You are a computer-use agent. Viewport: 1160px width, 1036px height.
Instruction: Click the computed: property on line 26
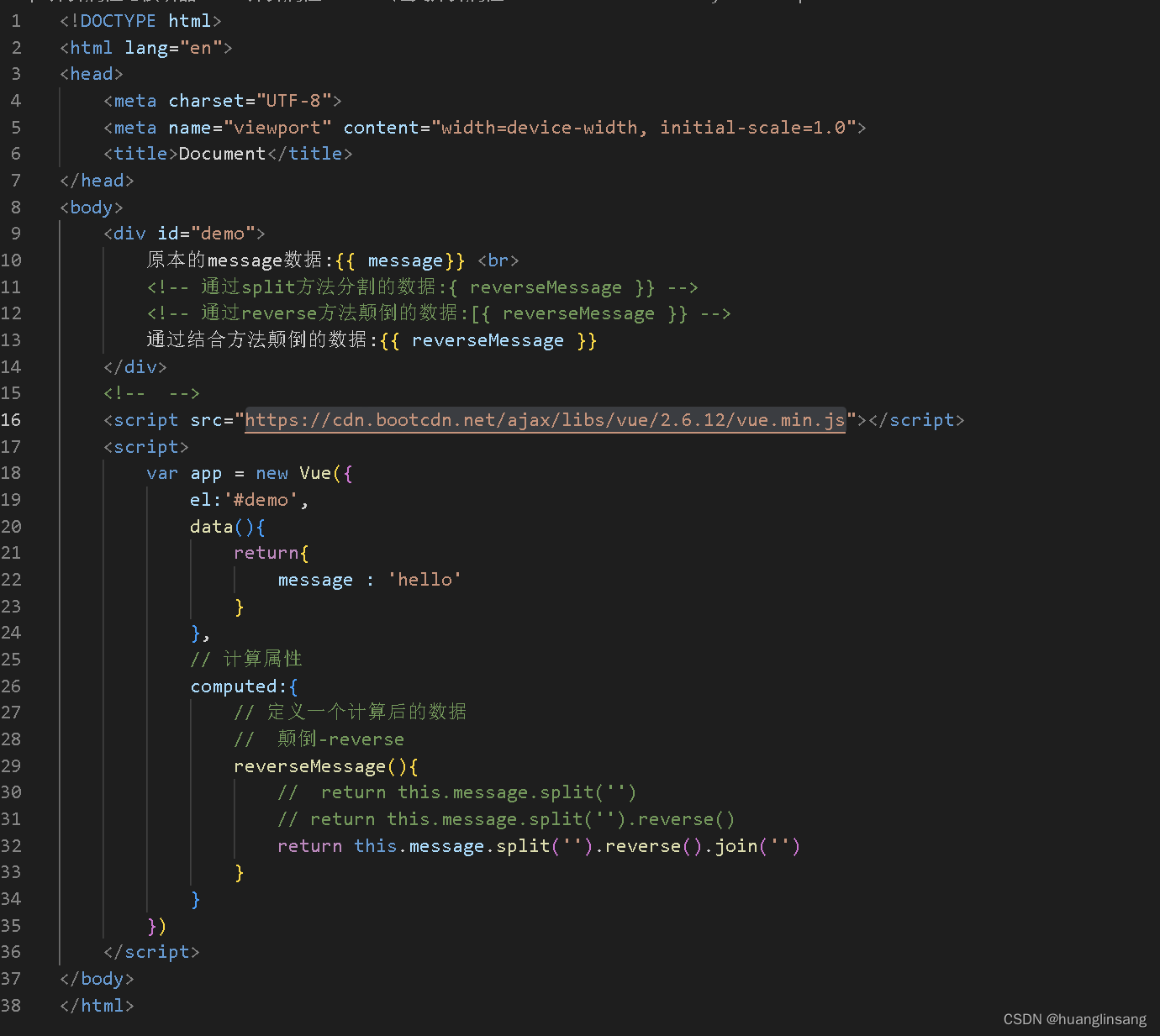(x=239, y=686)
